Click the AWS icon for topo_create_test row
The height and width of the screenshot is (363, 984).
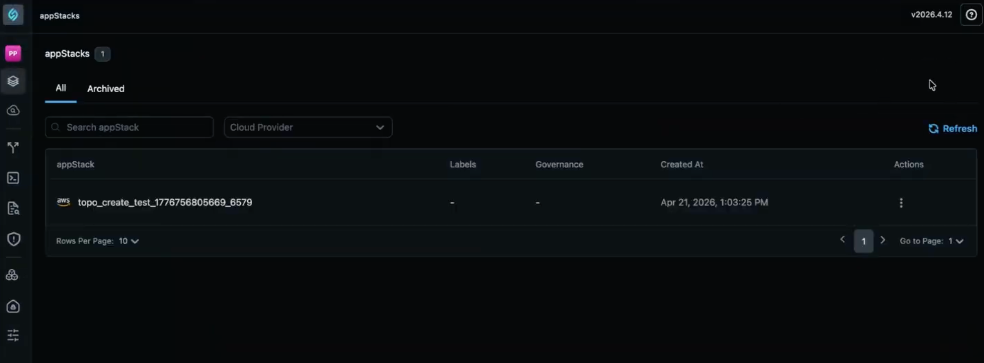click(x=63, y=202)
